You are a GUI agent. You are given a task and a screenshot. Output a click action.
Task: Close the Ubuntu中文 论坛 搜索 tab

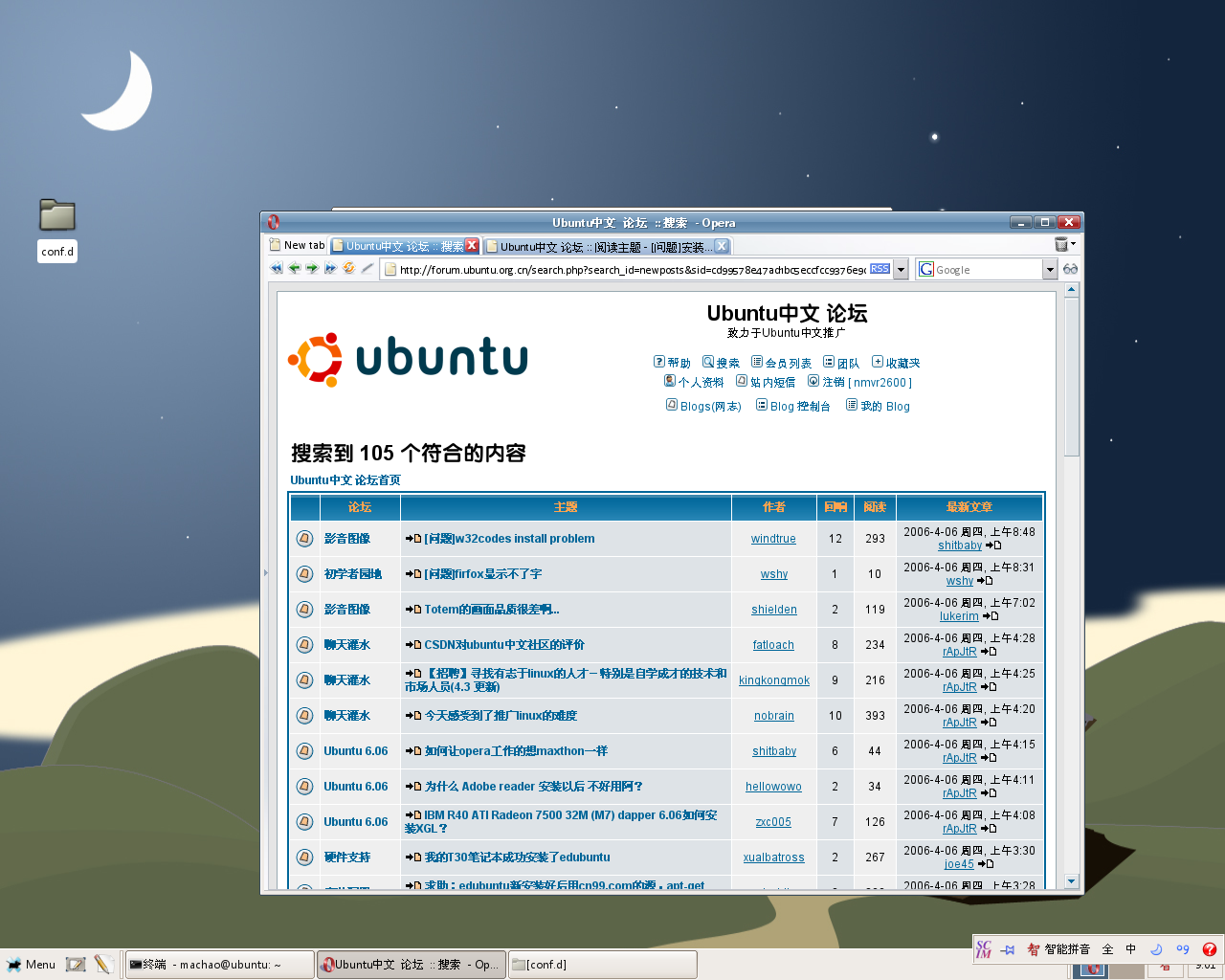pyautogui.click(x=472, y=246)
